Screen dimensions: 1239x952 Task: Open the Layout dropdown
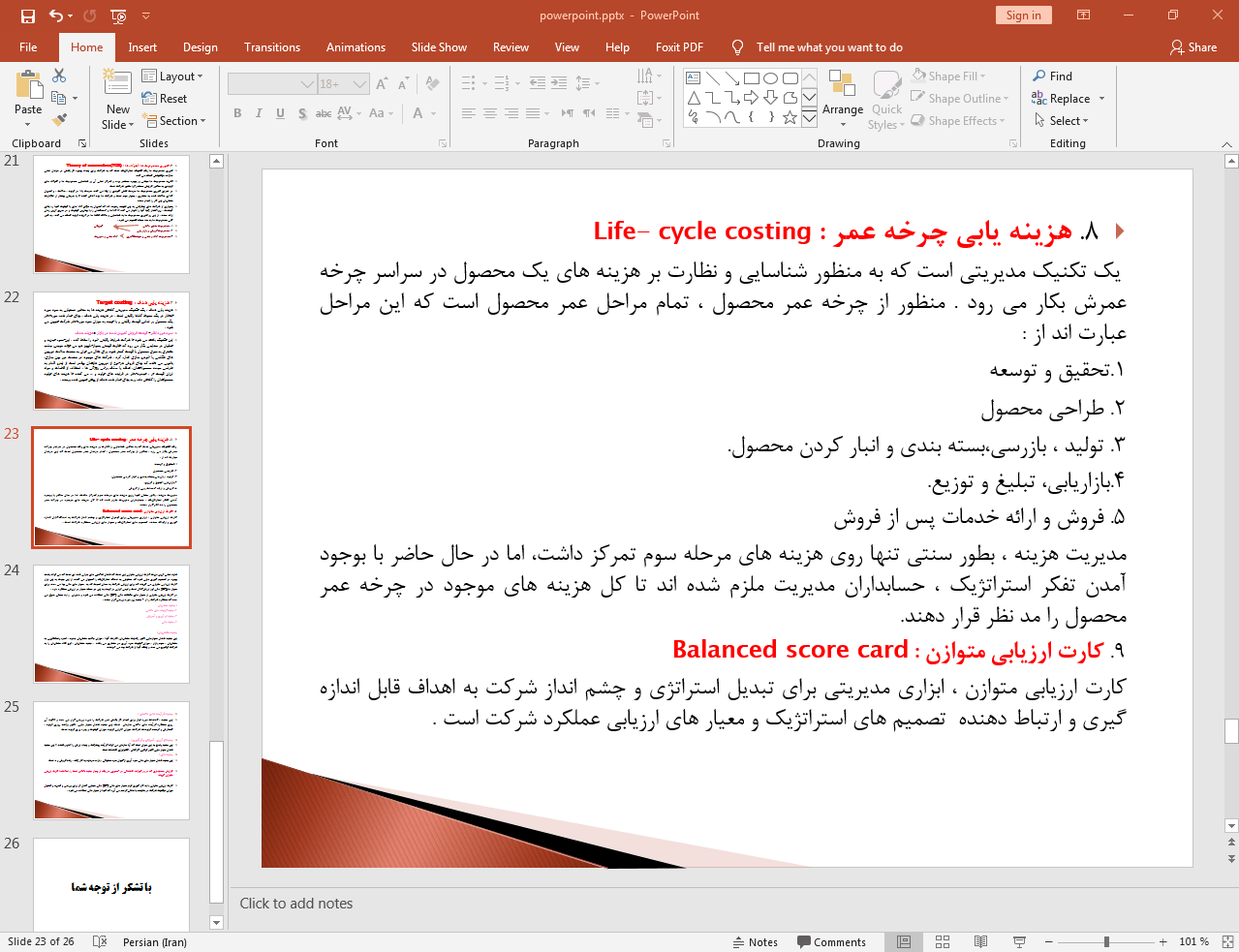pyautogui.click(x=172, y=77)
